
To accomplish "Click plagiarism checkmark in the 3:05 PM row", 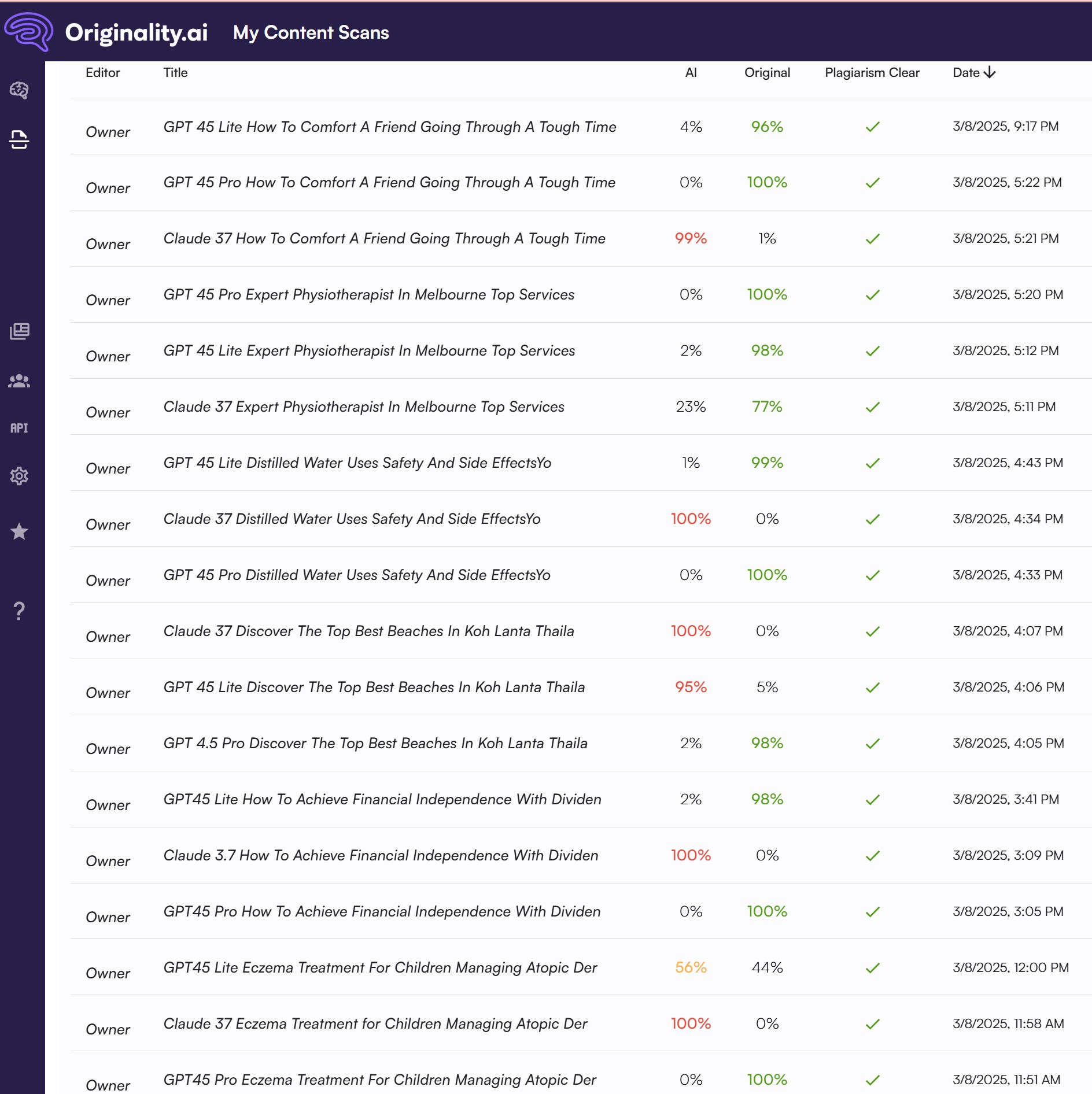I will (872, 911).
